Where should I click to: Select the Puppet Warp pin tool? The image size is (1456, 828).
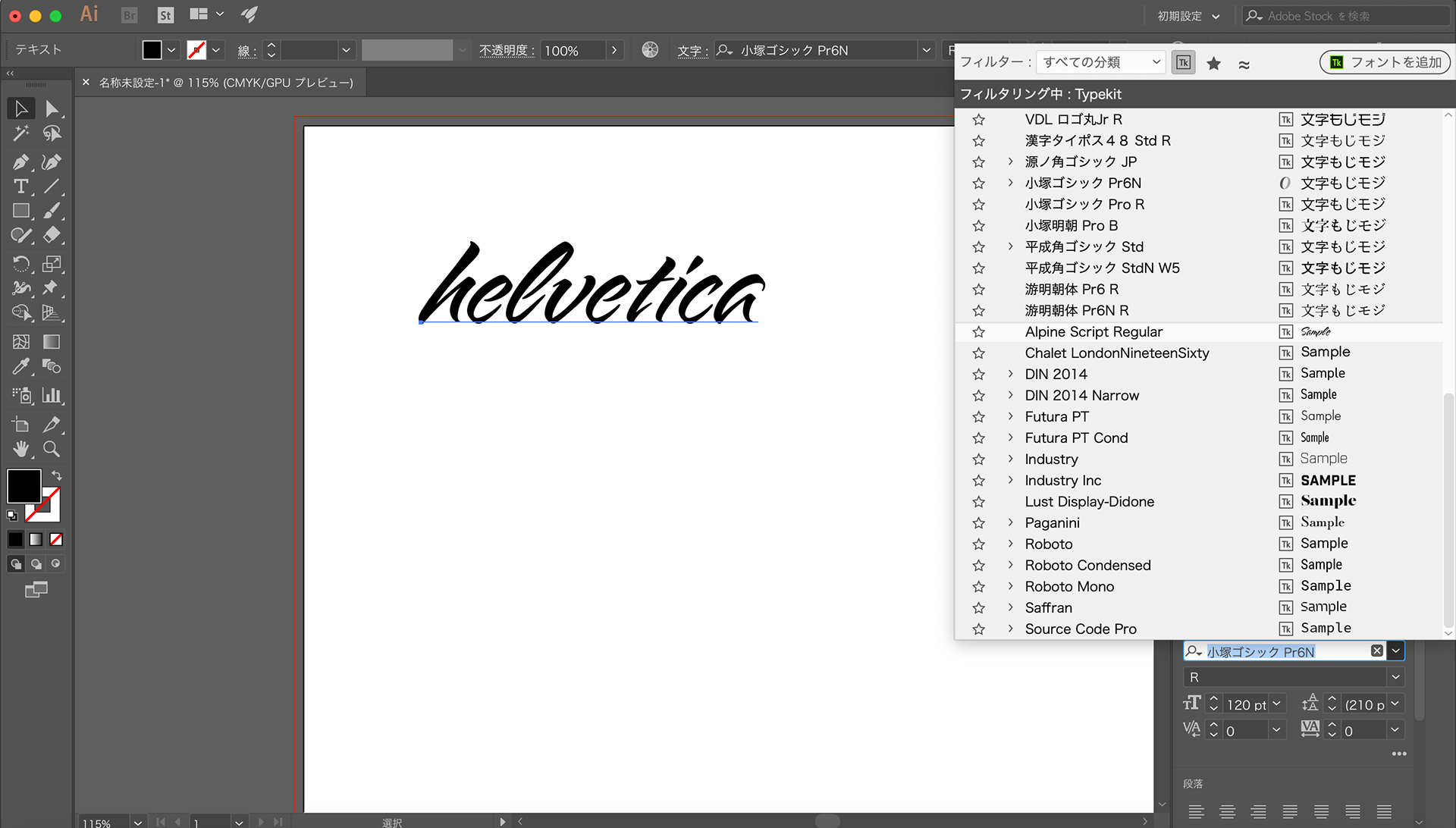point(52,288)
